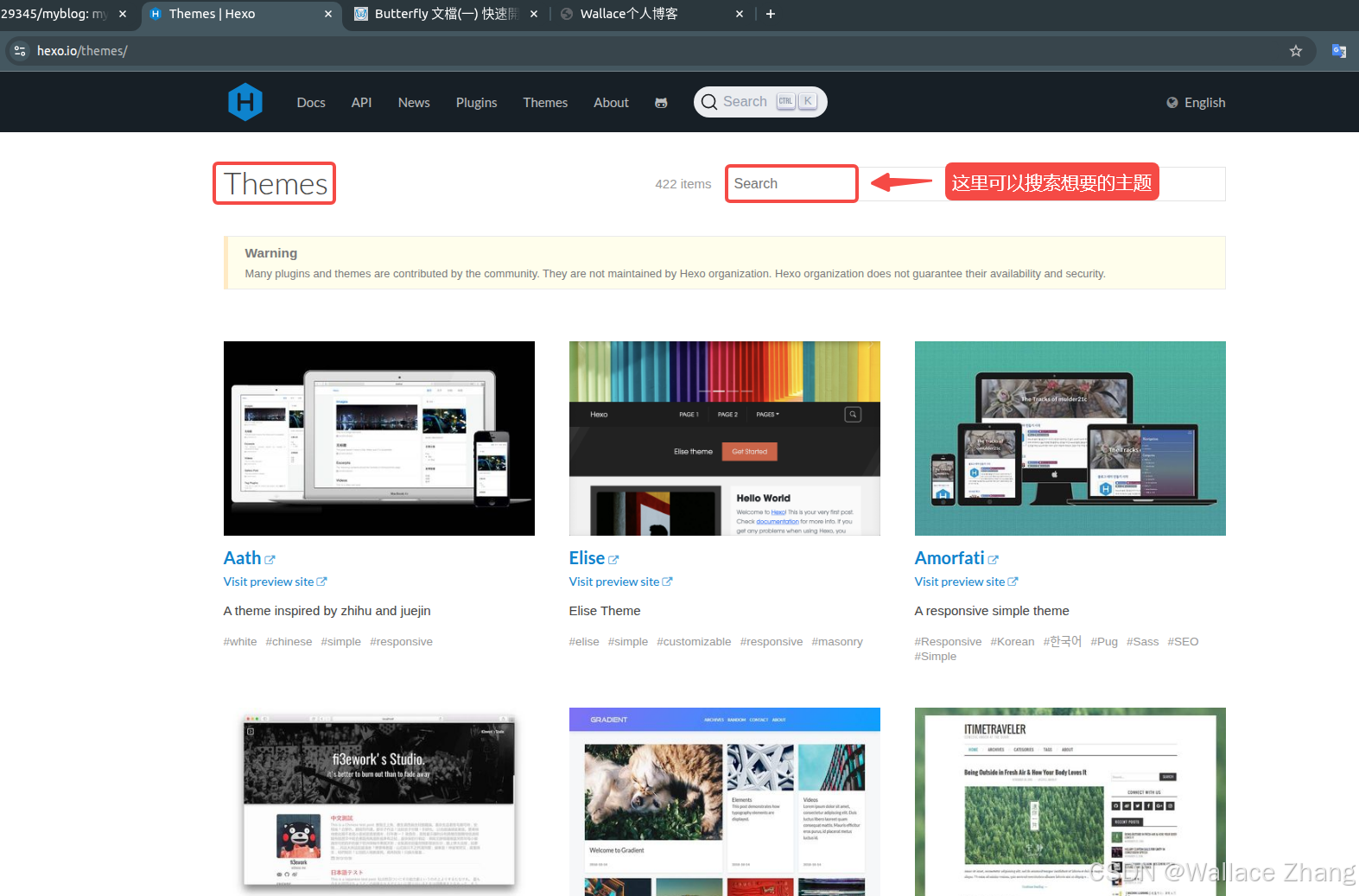Viewport: 1359px width, 896px height.
Task: Click the Amorfati theme thumbnail
Action: (x=1070, y=438)
